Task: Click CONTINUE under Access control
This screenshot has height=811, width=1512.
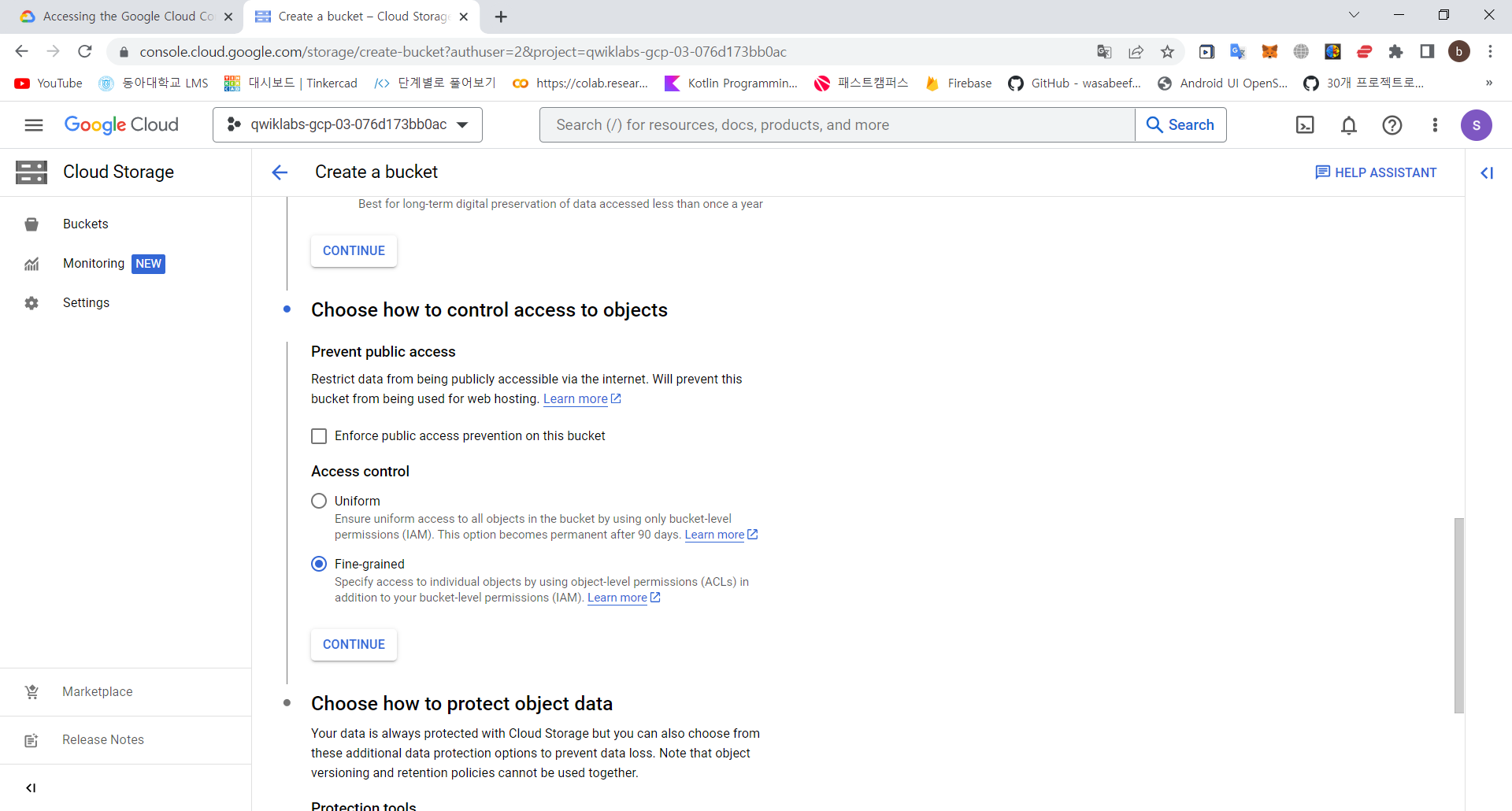Action: pyautogui.click(x=354, y=644)
